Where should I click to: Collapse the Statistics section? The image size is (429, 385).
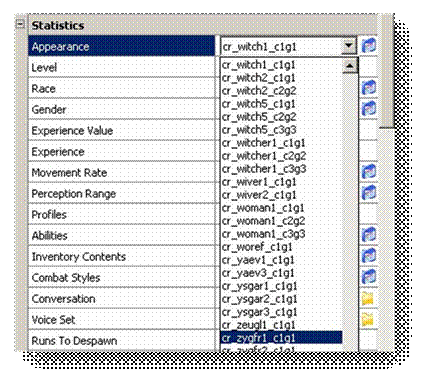(20, 24)
